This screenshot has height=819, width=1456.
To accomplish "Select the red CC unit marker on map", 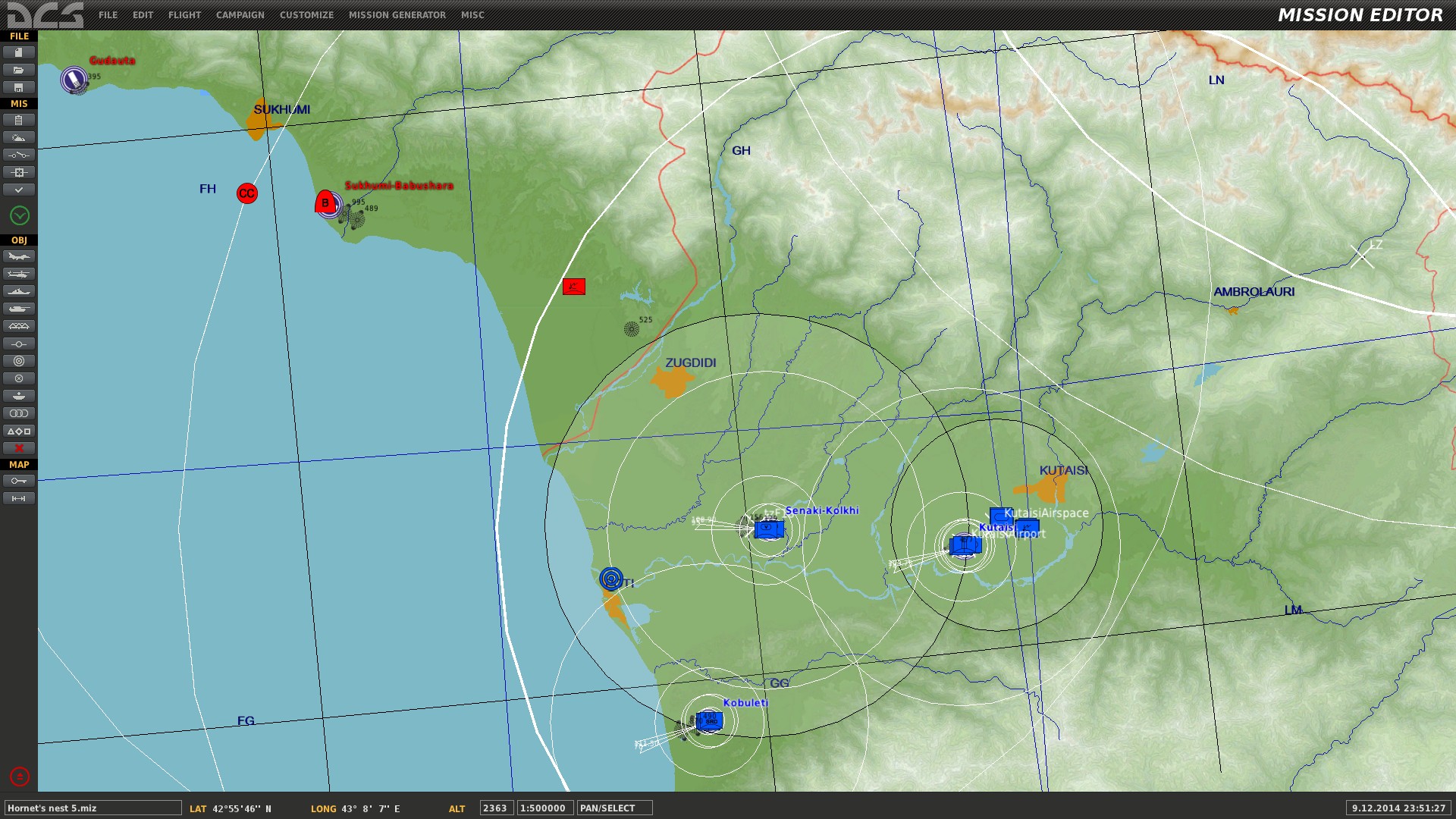I will pyautogui.click(x=246, y=193).
